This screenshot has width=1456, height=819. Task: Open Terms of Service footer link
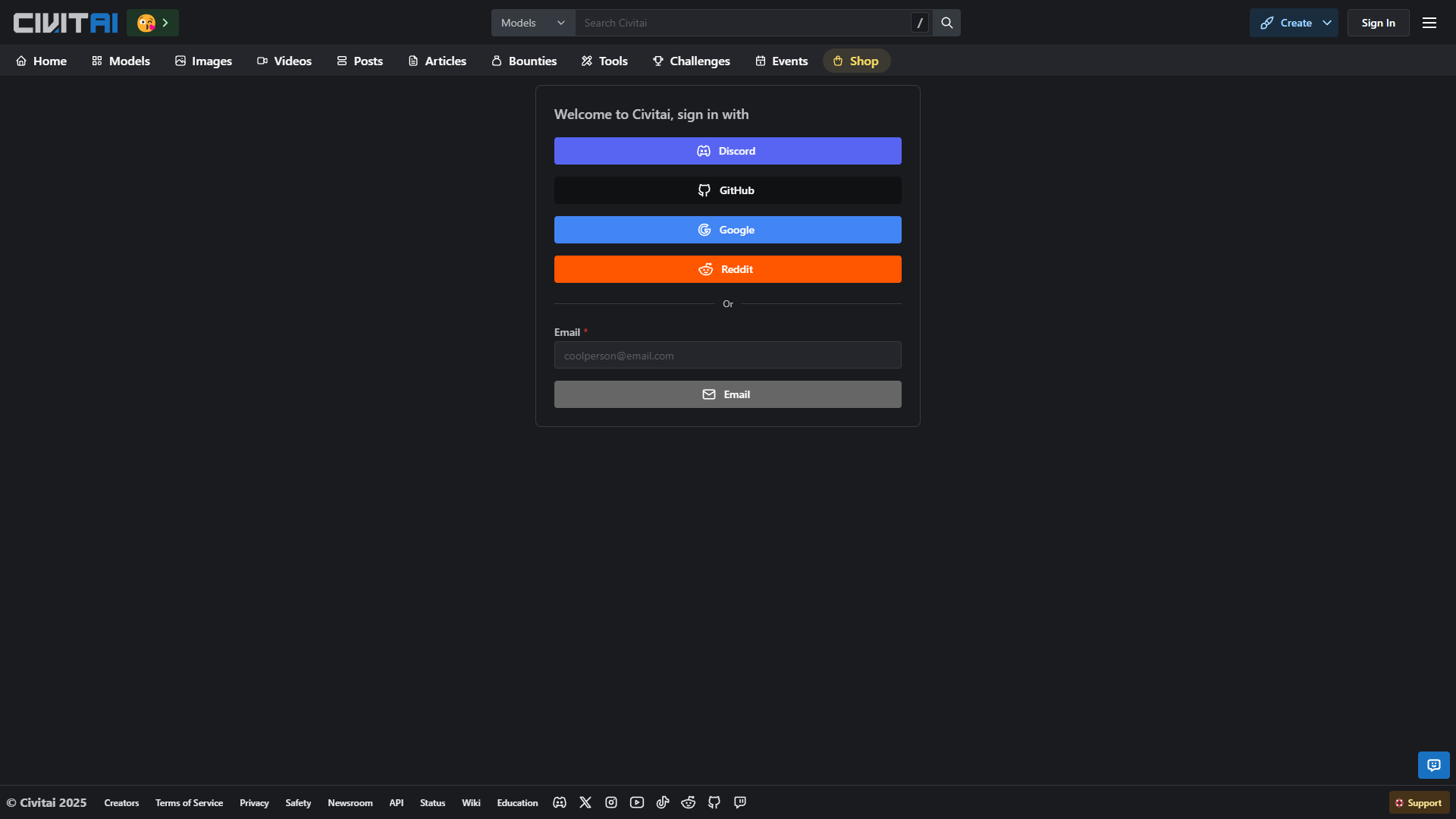pos(189,802)
